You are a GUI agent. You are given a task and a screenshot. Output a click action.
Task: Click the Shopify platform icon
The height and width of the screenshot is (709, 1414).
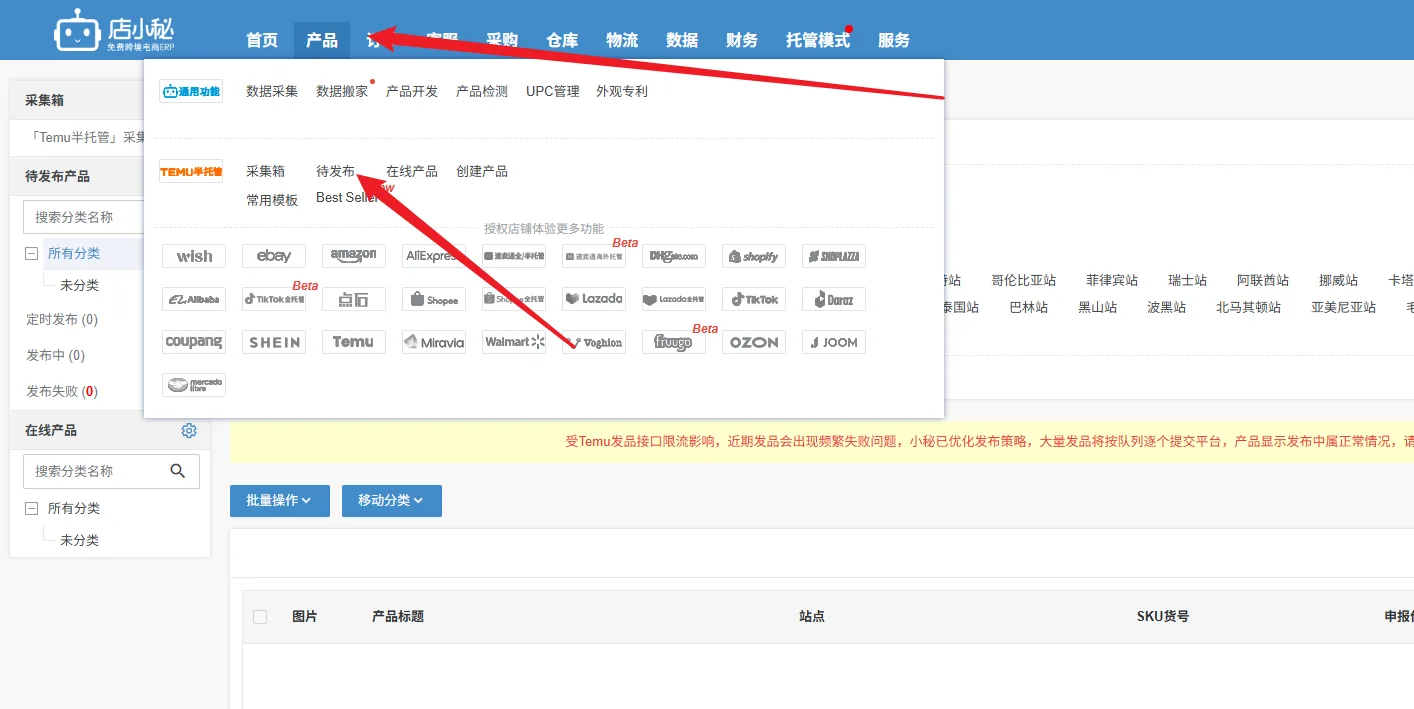click(753, 256)
